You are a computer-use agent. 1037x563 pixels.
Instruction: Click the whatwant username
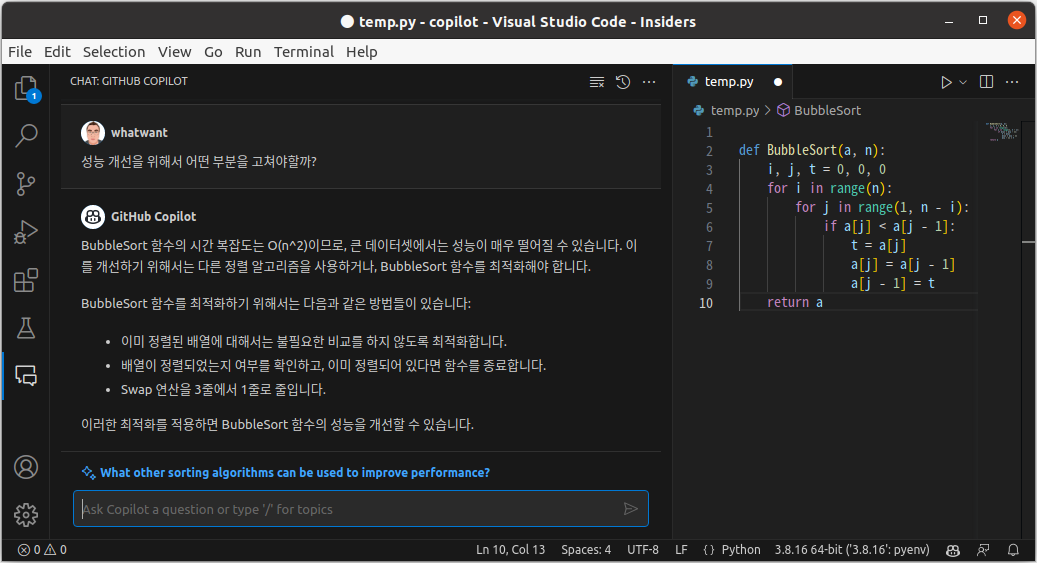pyautogui.click(x=139, y=132)
